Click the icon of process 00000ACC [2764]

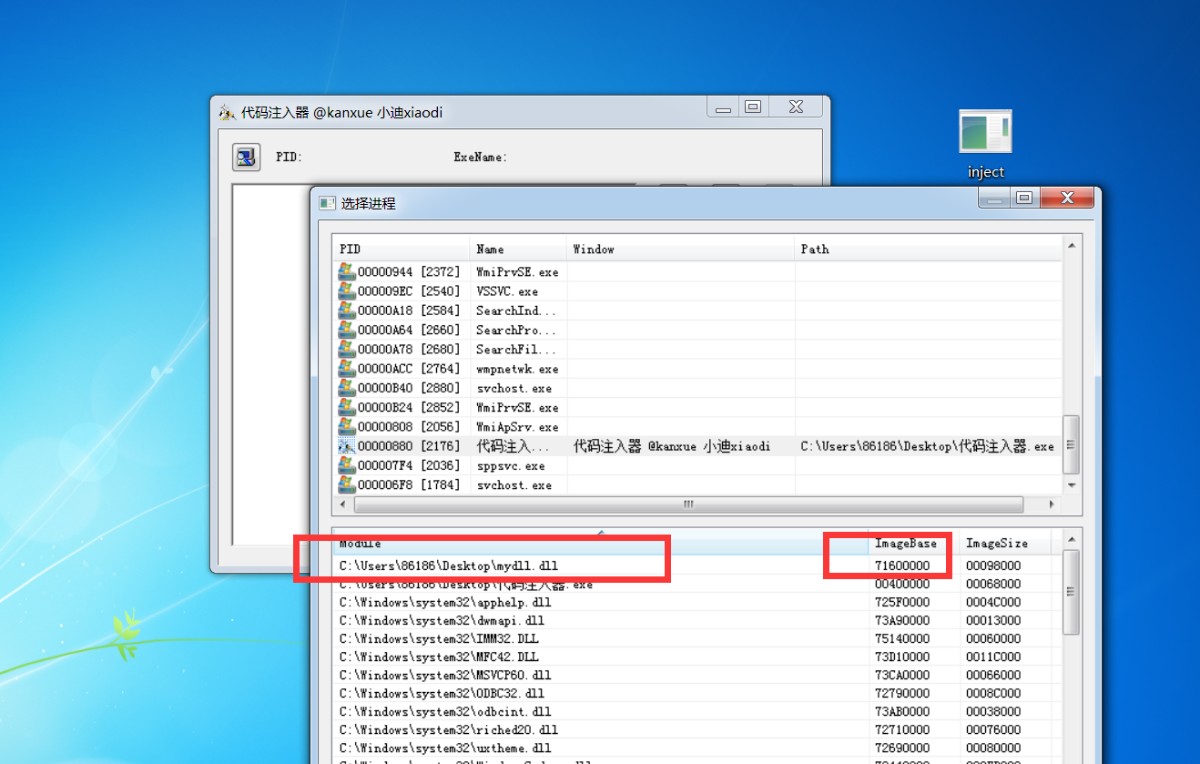click(x=347, y=369)
